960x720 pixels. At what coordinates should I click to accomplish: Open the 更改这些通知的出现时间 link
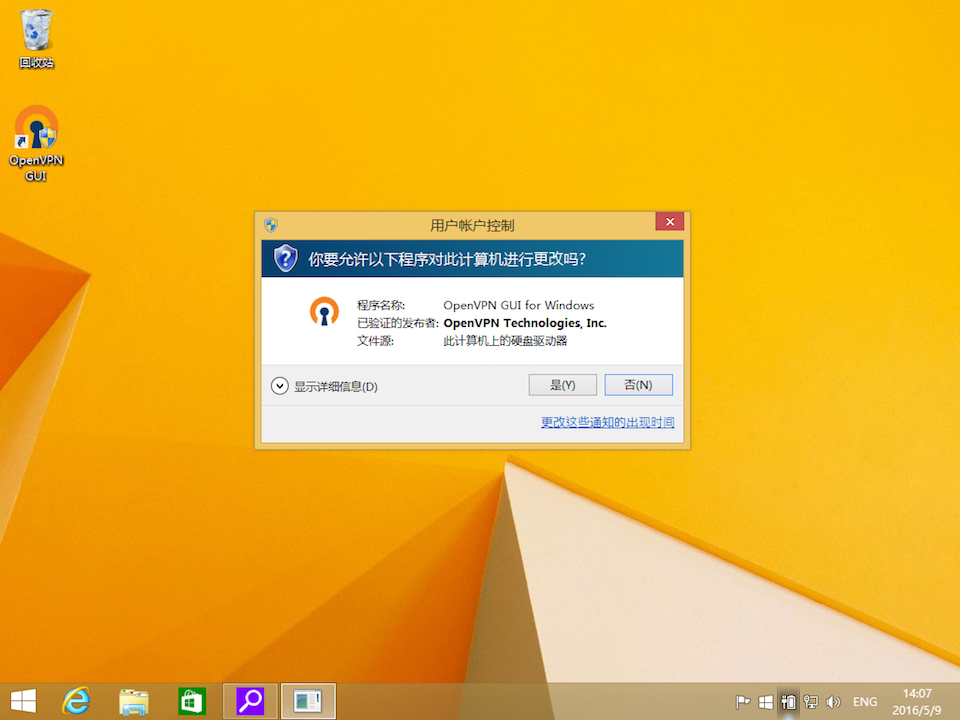tap(607, 422)
